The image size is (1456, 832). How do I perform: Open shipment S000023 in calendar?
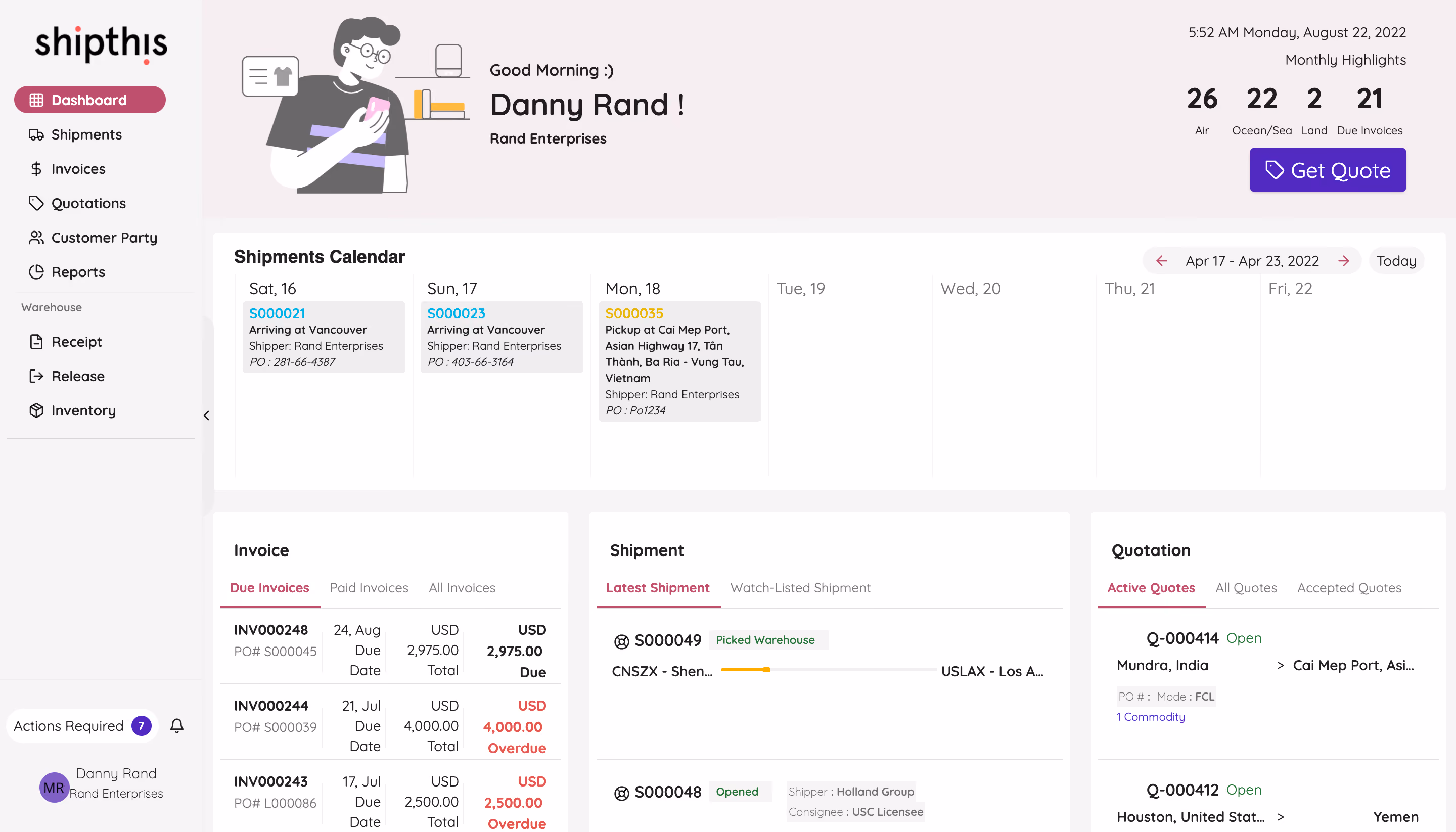click(456, 314)
